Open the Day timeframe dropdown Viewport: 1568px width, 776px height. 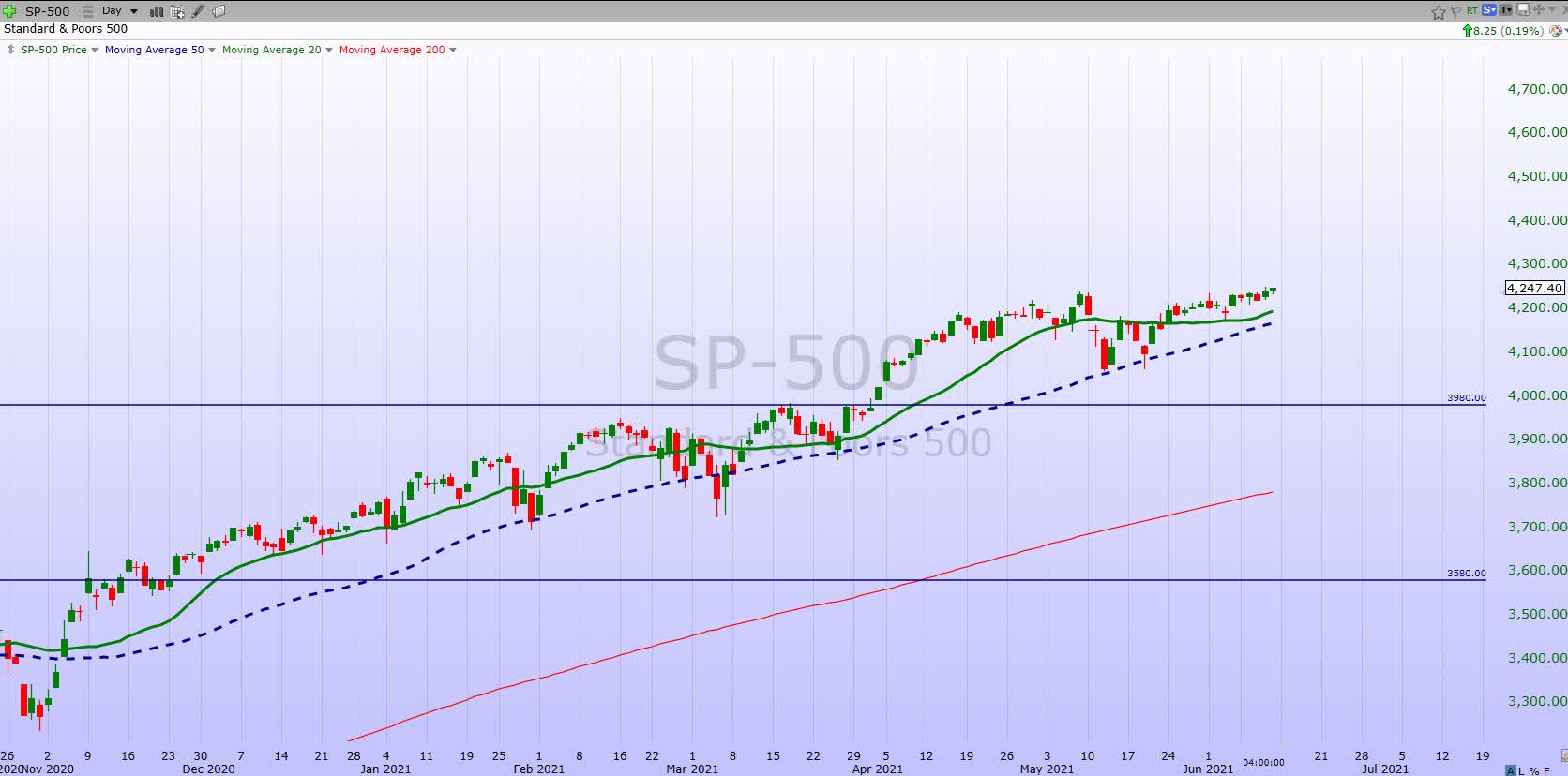[119, 11]
